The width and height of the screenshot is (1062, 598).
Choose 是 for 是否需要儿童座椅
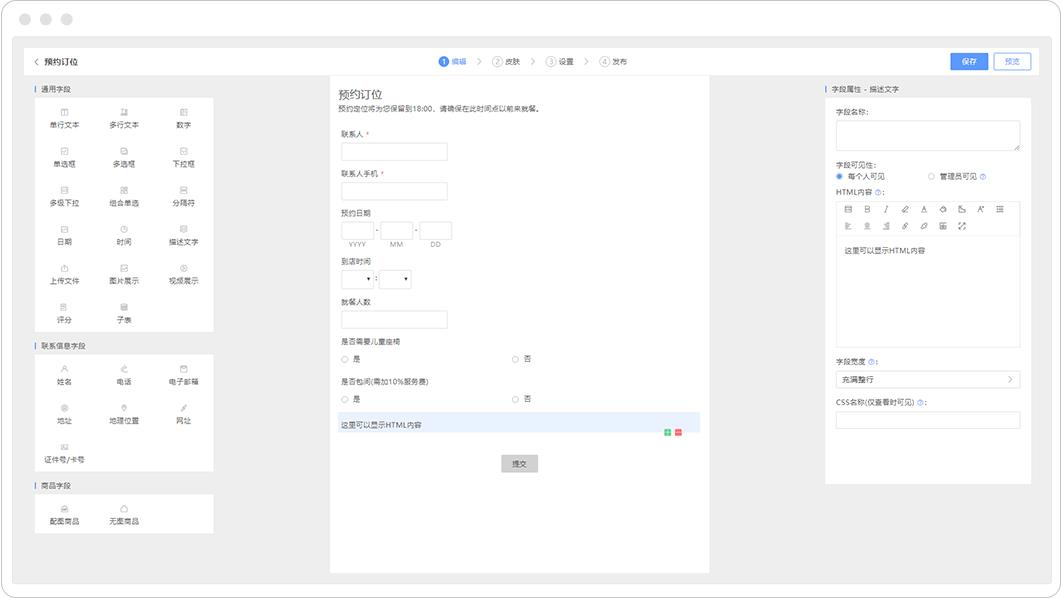344,360
